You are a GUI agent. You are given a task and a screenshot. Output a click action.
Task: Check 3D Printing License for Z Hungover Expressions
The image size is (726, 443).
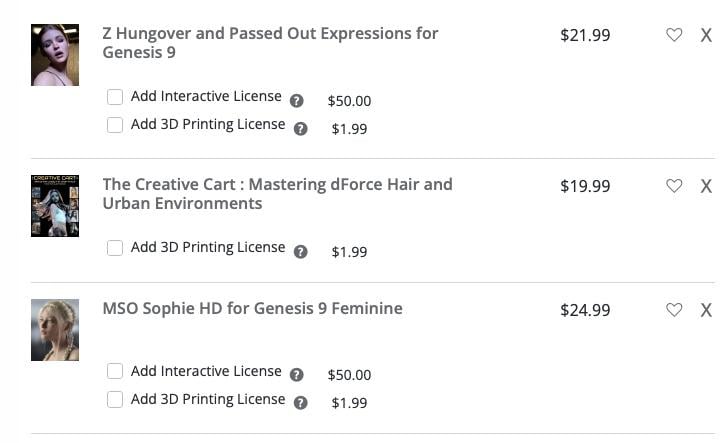tap(115, 125)
